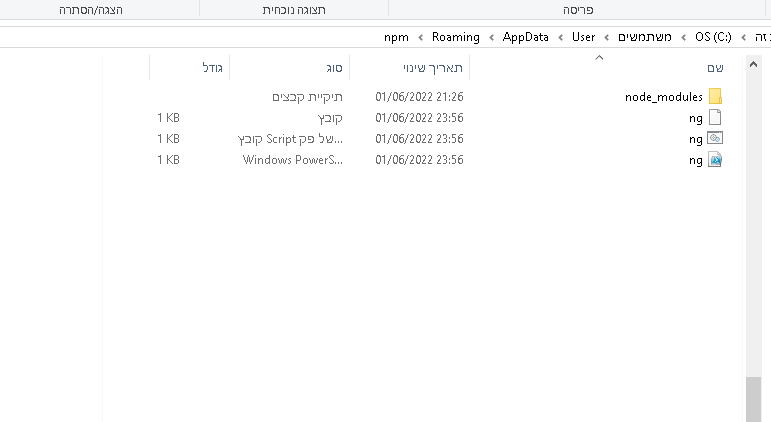Click the תיקיית קבצים type cell
The height and width of the screenshot is (422, 771).
click(307, 97)
